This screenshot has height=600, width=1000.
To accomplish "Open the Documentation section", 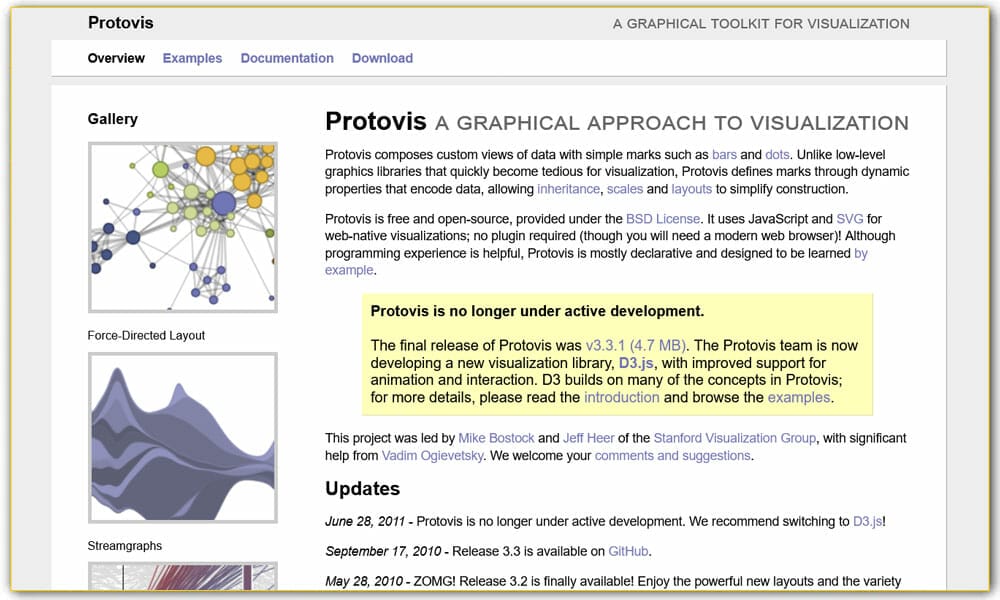I will (287, 58).
